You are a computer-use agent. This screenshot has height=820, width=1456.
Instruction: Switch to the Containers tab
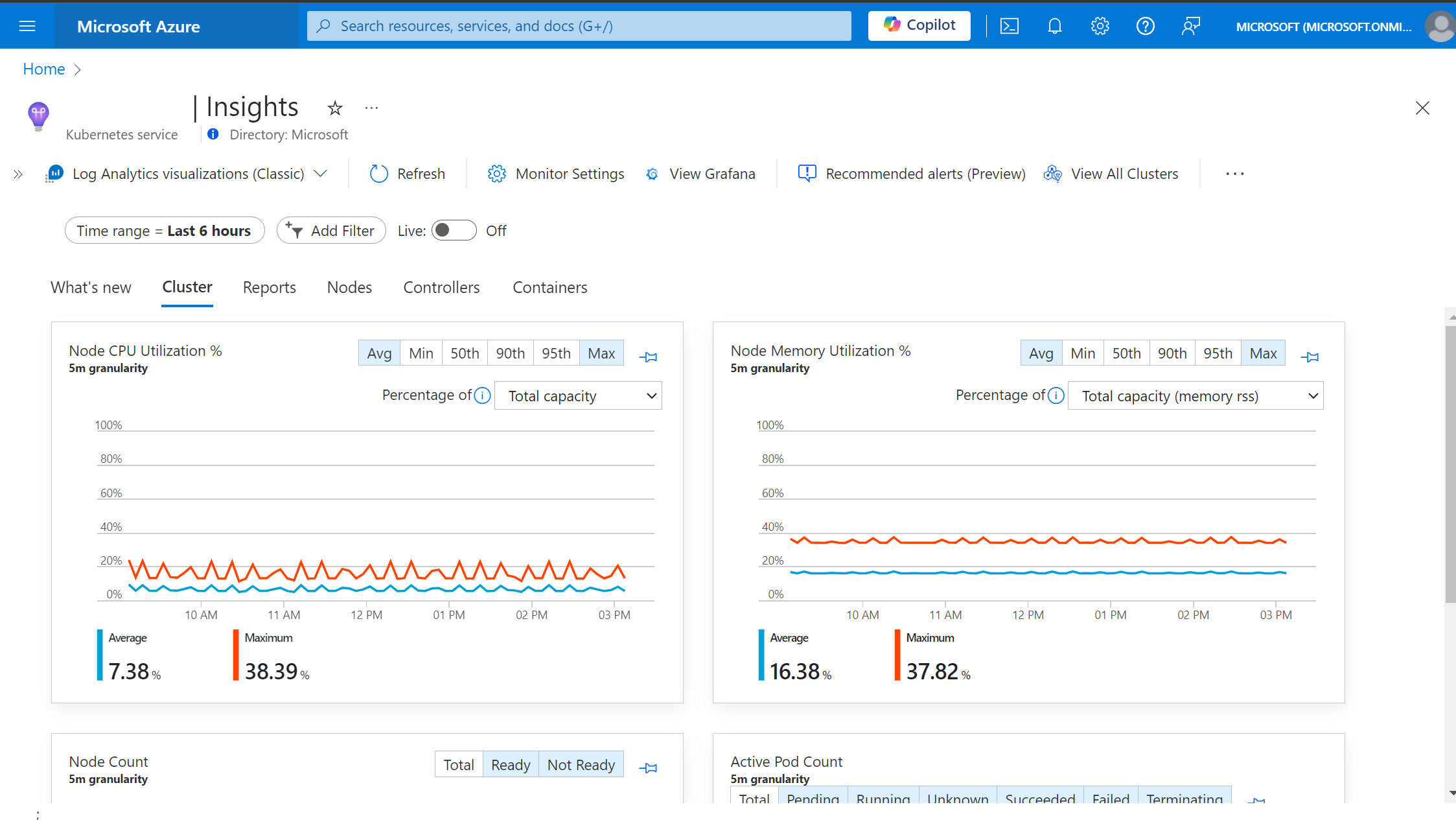coord(550,288)
